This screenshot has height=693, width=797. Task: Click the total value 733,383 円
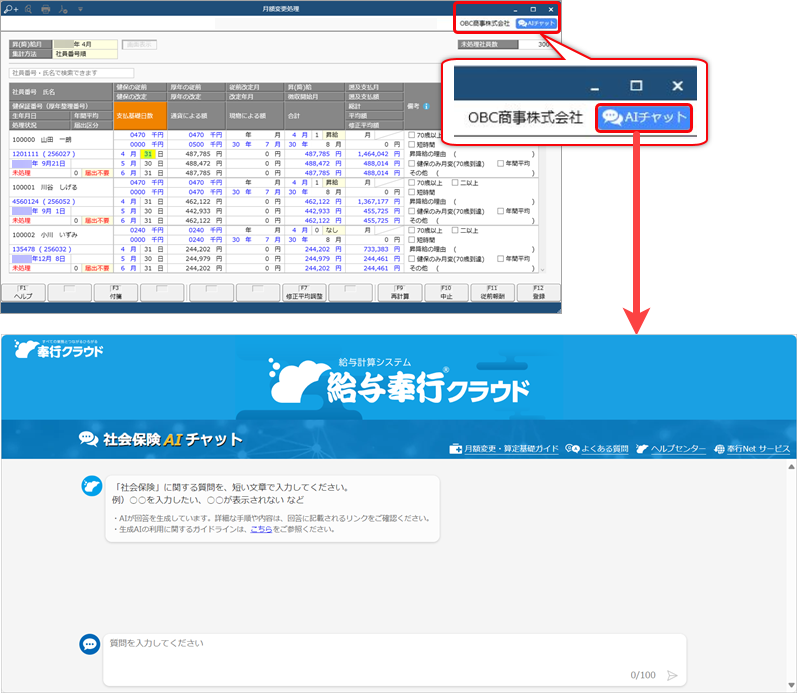[x=381, y=250]
